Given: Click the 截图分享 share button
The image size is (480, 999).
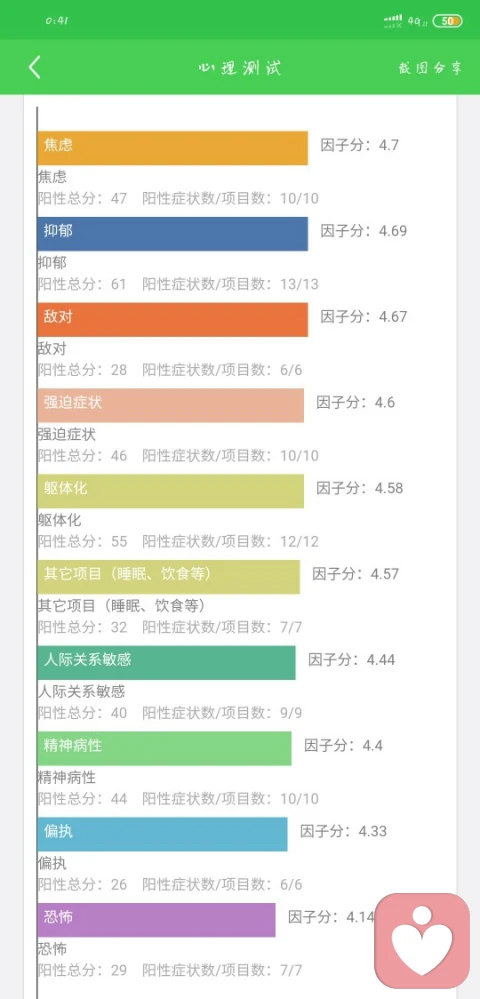Looking at the screenshot, I should [x=430, y=68].
